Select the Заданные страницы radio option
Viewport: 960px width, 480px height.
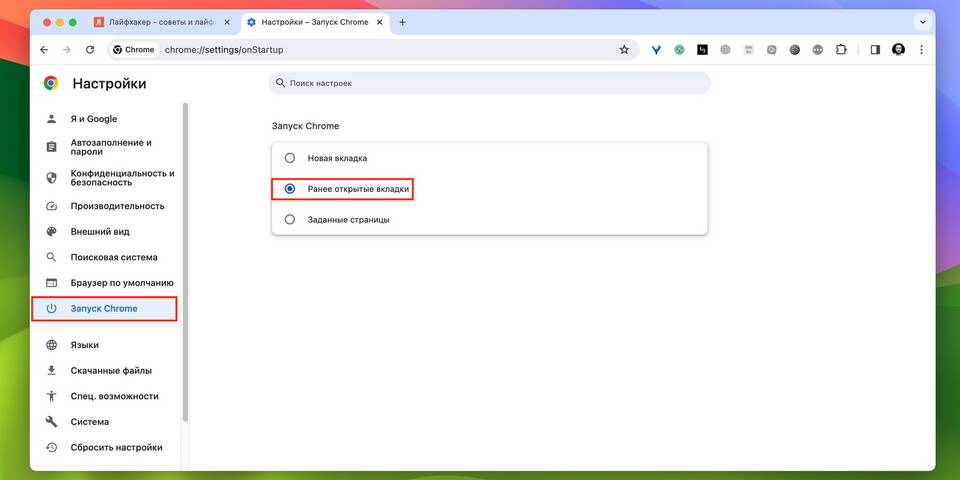290,219
